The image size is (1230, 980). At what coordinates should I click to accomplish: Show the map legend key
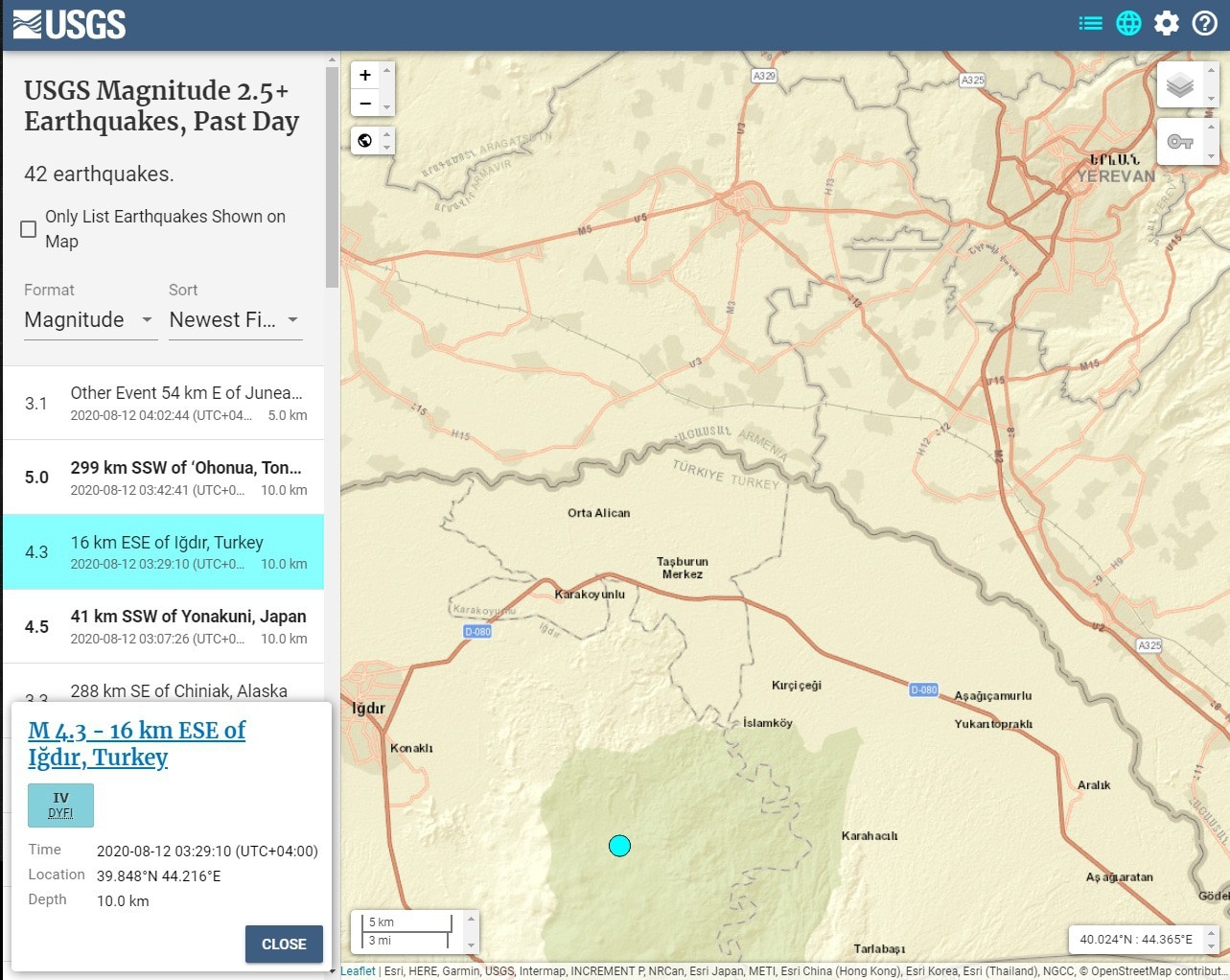point(1180,142)
